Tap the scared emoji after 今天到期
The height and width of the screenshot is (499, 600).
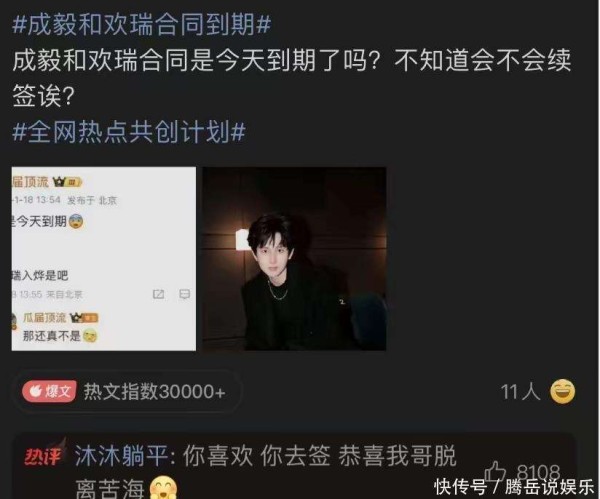[x=76, y=222]
